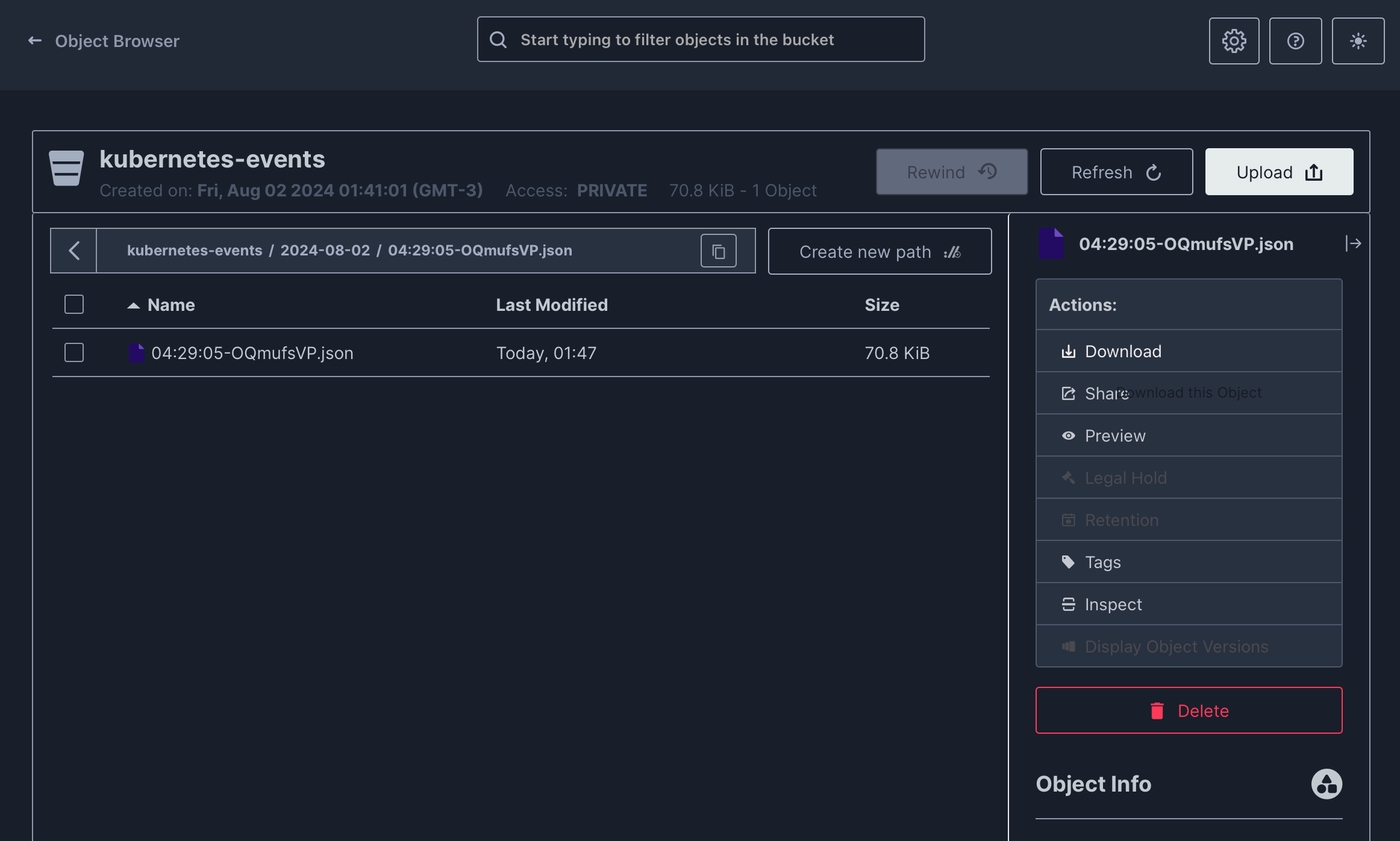1400x841 pixels.
Task: Tick the select-all objects checkbox
Action: point(74,304)
